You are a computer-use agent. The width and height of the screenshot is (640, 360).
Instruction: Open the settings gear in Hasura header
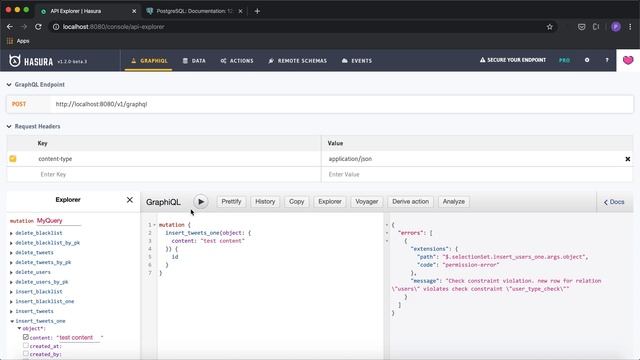(x=587, y=60)
